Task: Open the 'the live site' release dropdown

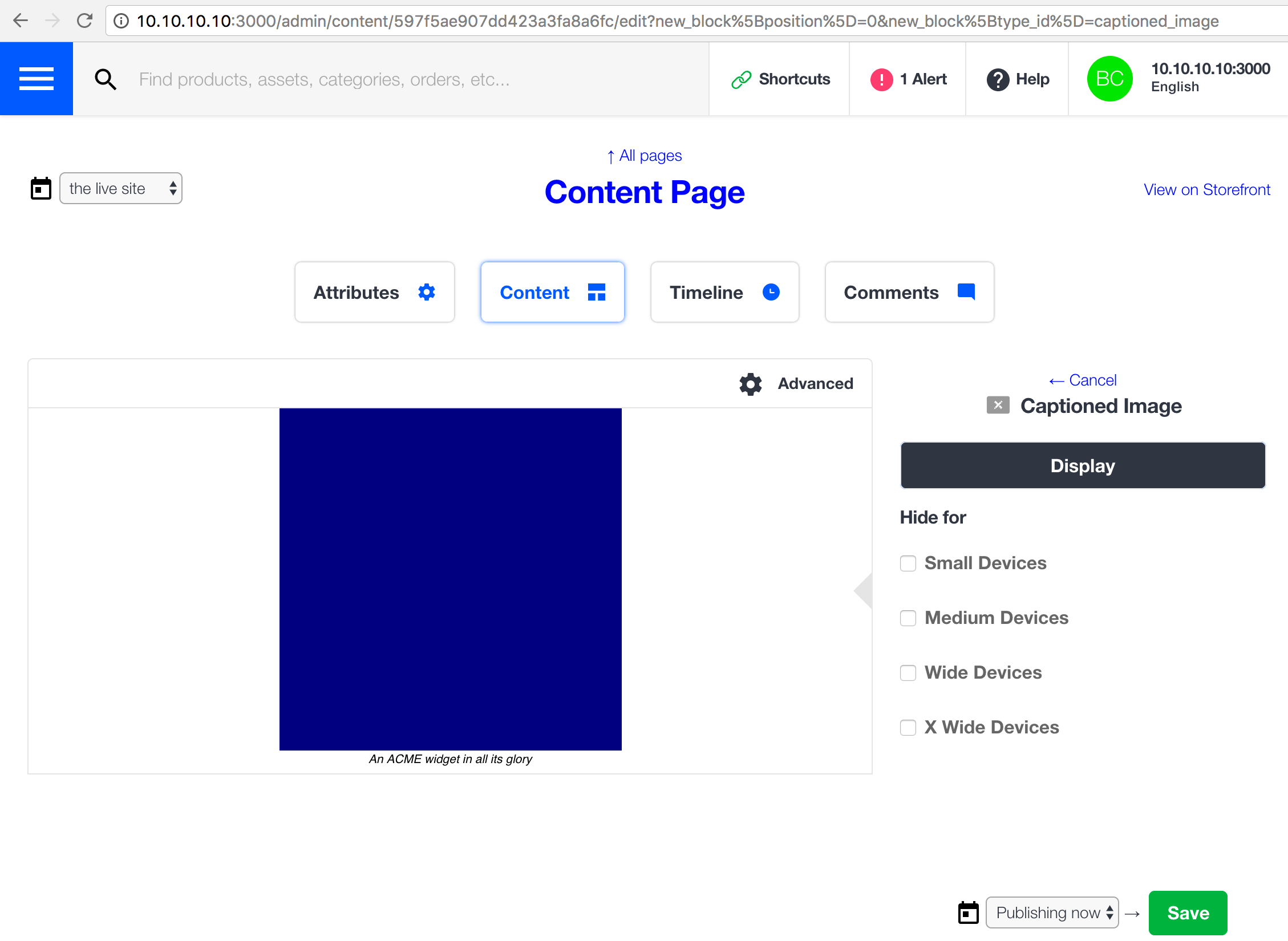Action: coord(121,188)
